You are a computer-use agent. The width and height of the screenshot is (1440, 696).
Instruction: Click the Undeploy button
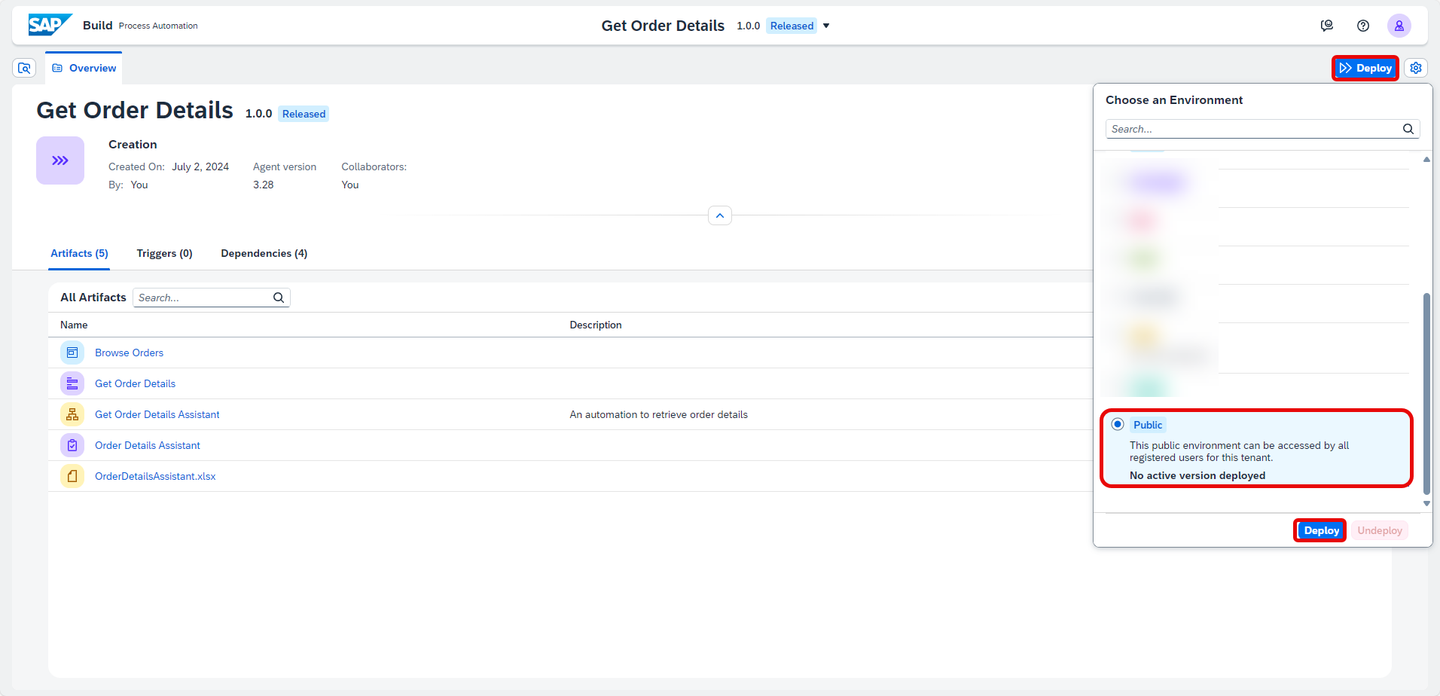click(x=1380, y=530)
